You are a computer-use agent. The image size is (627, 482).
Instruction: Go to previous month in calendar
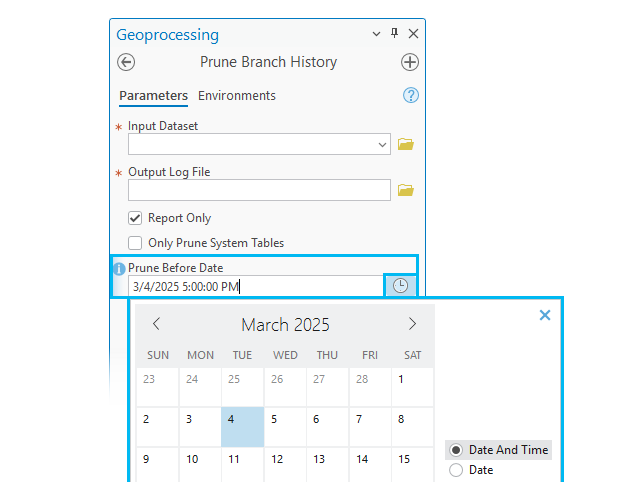[x=156, y=324]
